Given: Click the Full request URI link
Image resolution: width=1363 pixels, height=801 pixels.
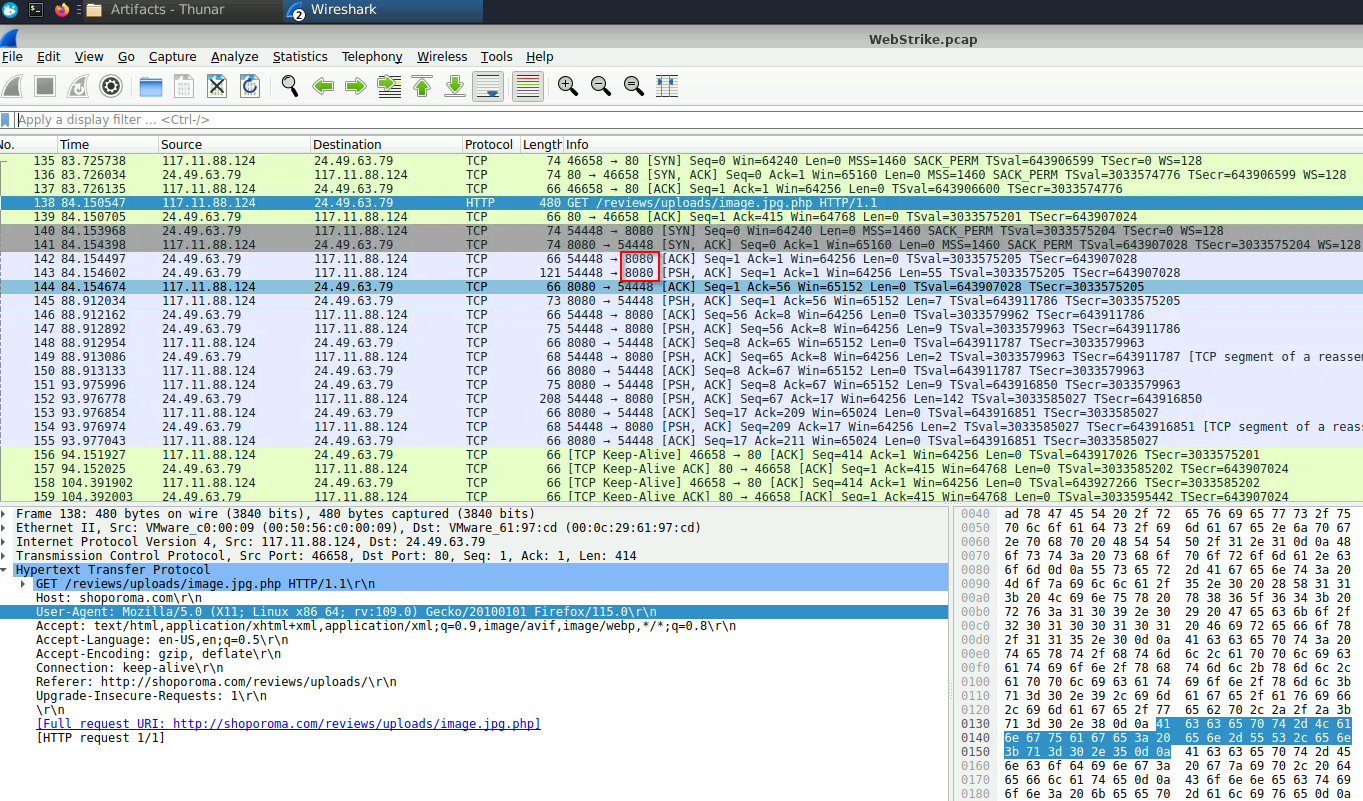Looking at the screenshot, I should coord(288,724).
